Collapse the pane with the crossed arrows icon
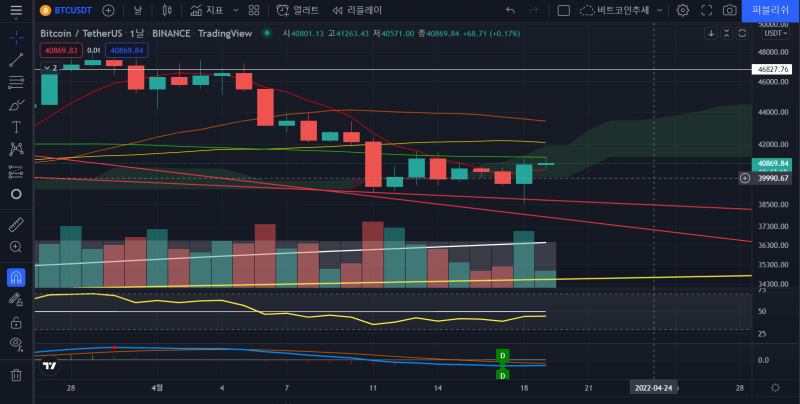Viewport: 800px width, 404px height. click(727, 33)
